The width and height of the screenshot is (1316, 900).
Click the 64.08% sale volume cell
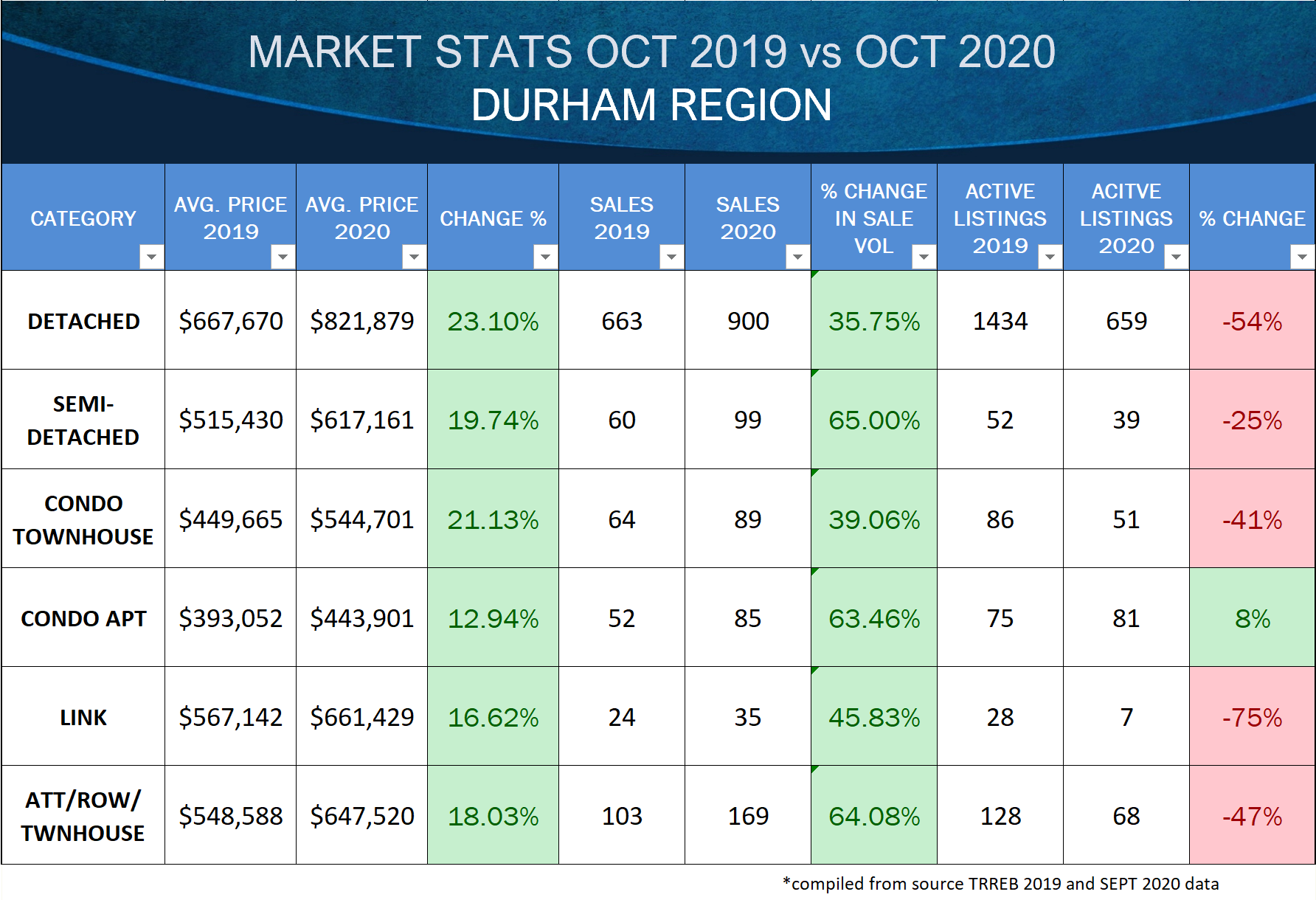tap(874, 816)
